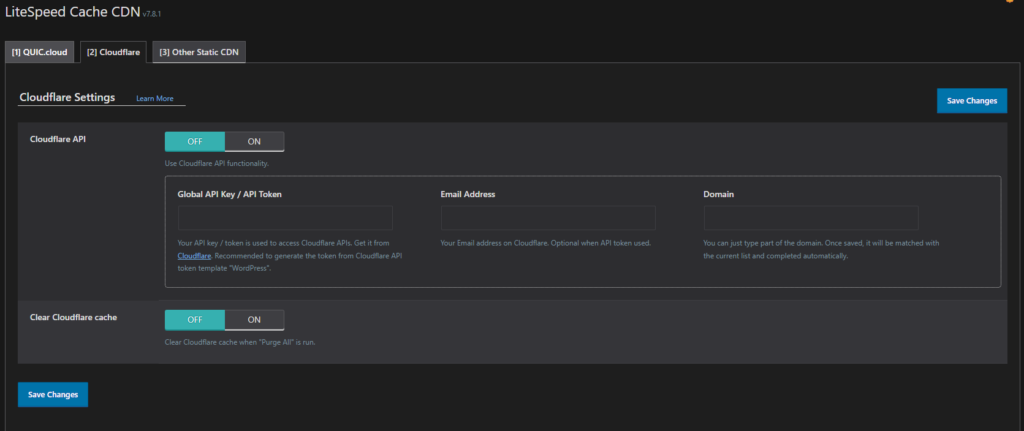The width and height of the screenshot is (1024, 431).
Task: Click the bottom Save Changes button
Action: (53, 394)
